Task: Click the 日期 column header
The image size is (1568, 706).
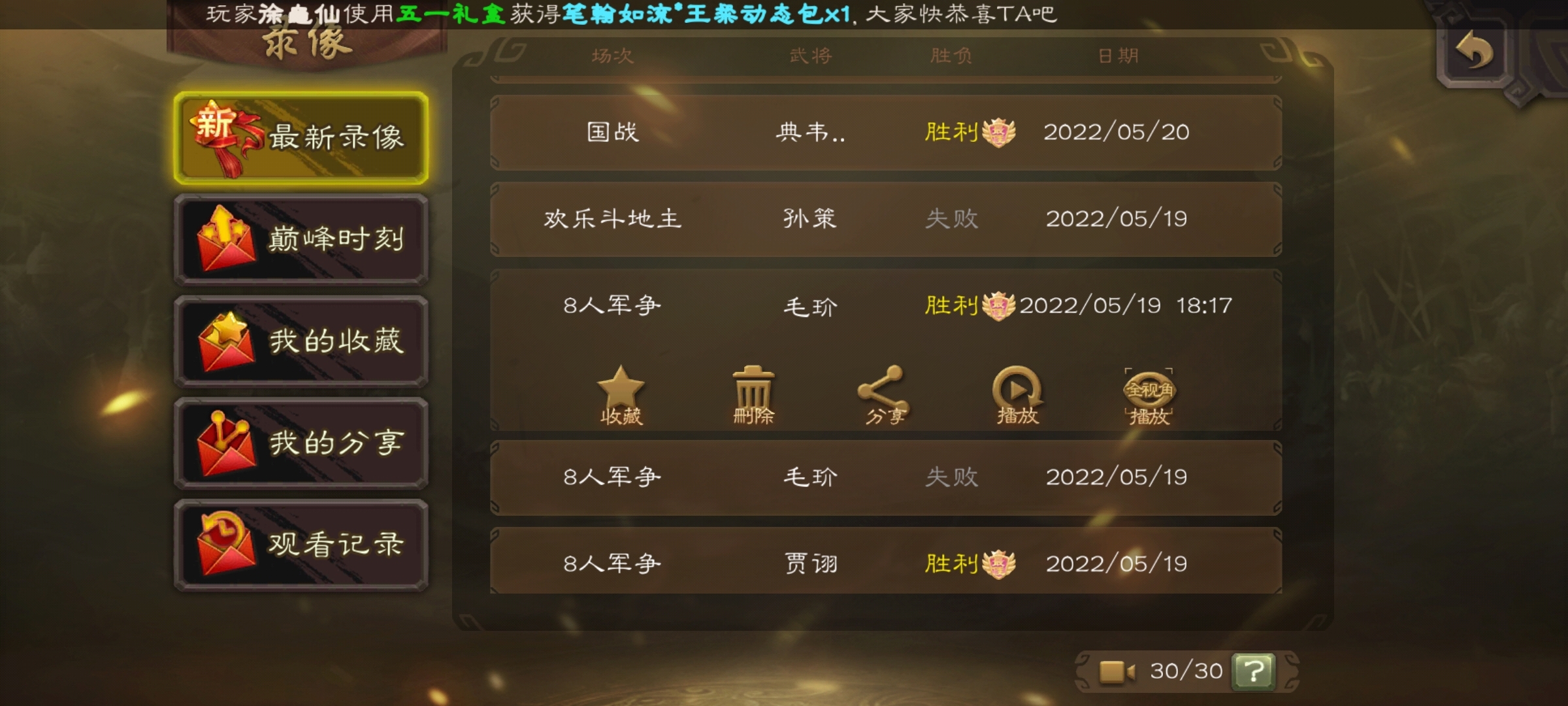Action: (x=1118, y=56)
